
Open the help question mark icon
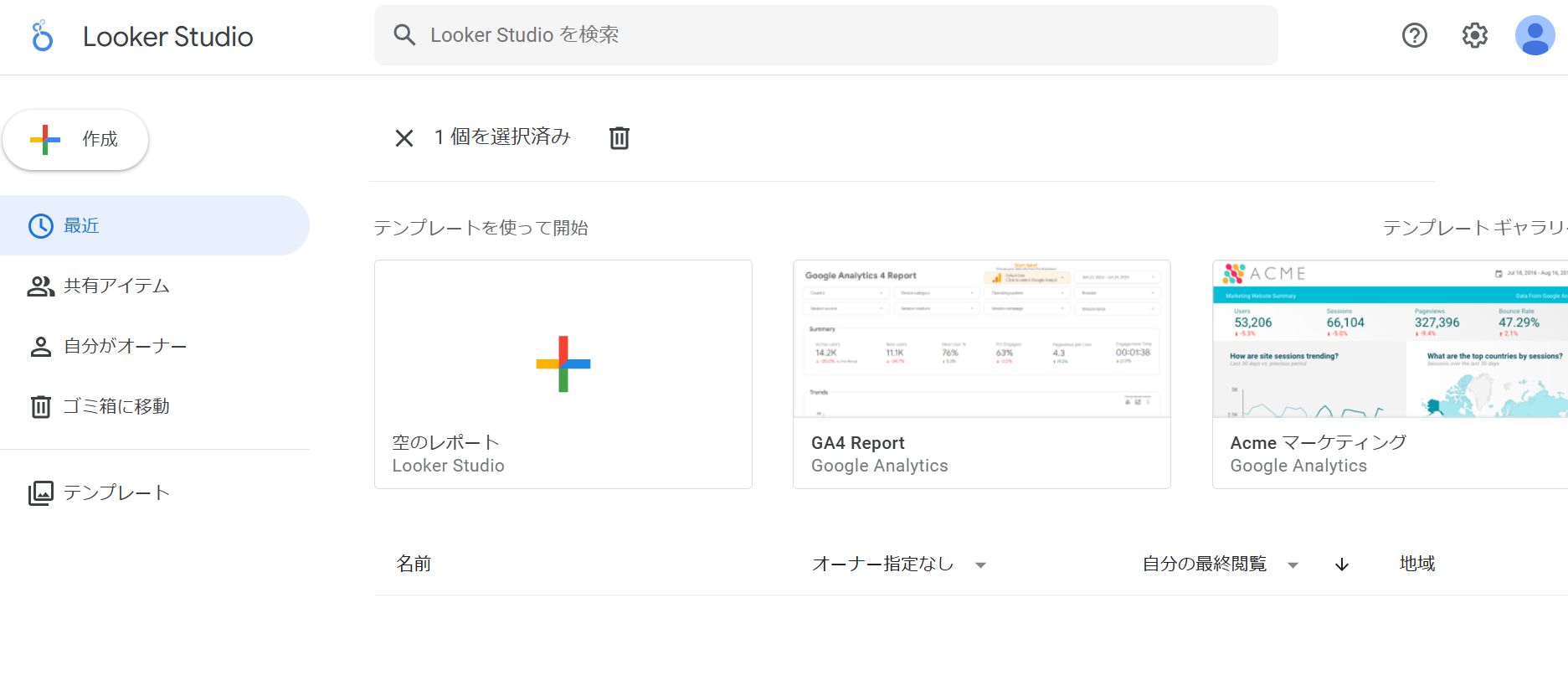(1414, 35)
